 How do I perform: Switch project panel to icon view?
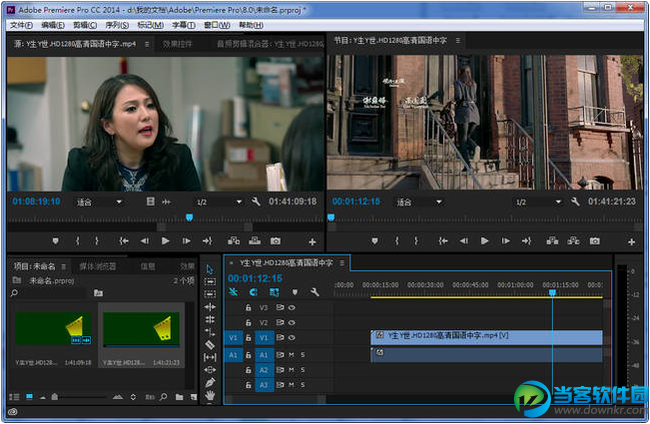tap(28, 398)
